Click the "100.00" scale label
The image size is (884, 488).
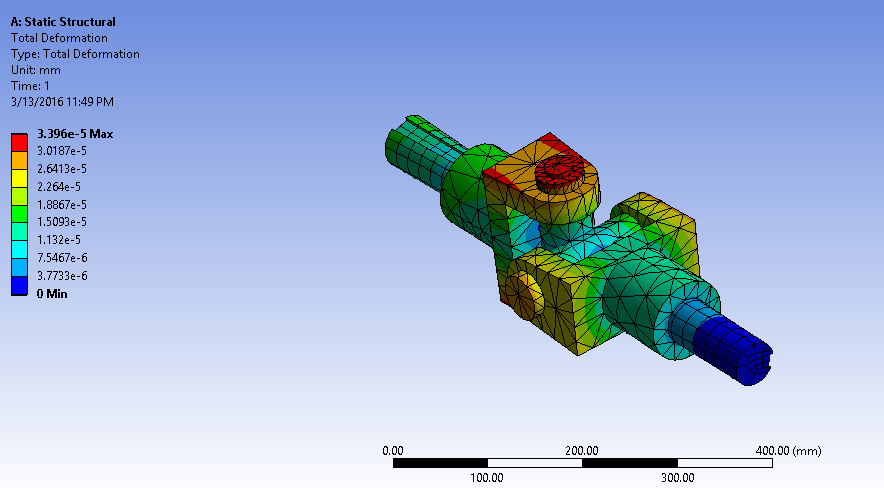click(487, 478)
